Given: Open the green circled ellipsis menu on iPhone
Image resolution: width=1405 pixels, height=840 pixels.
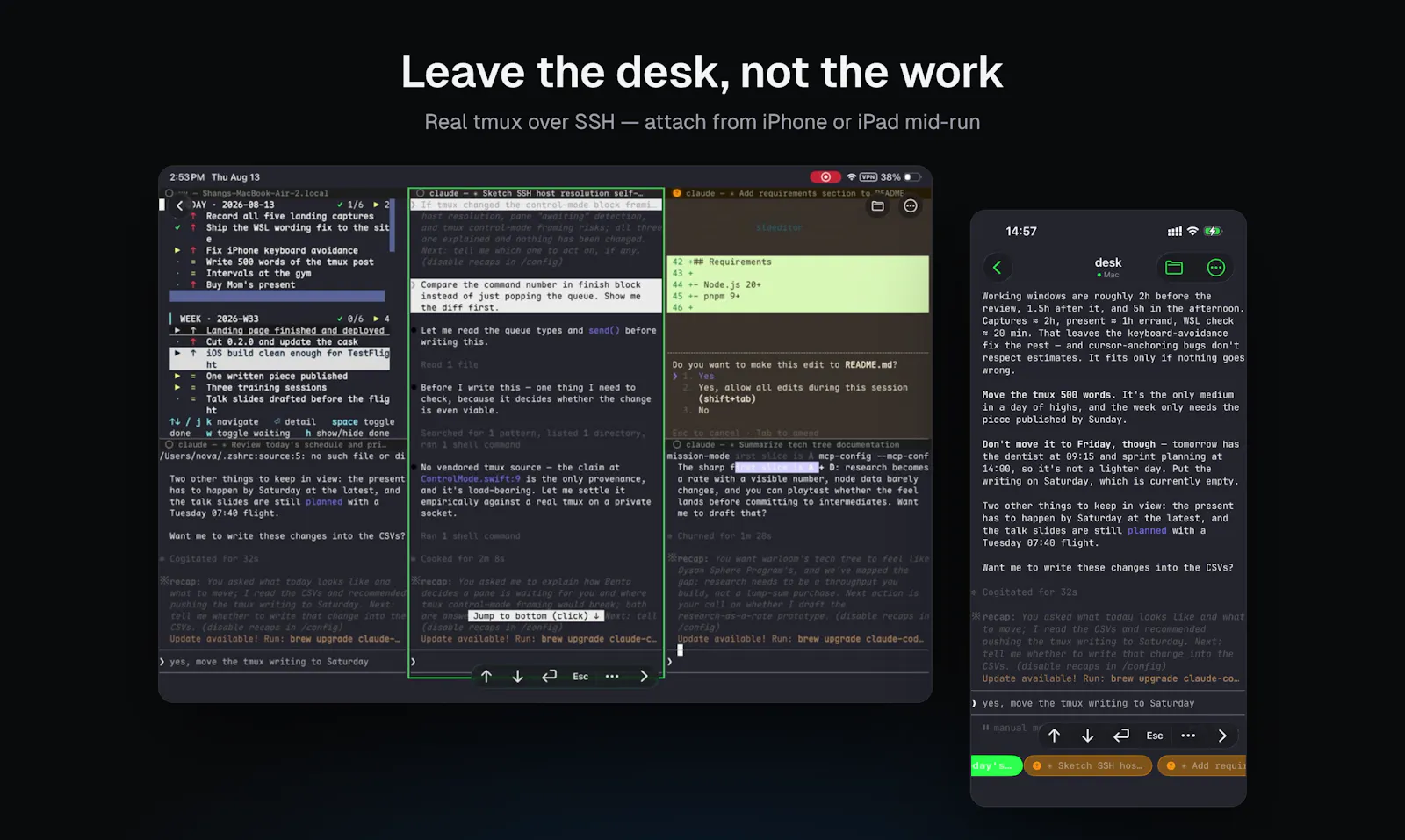Looking at the screenshot, I should tap(1216, 268).
